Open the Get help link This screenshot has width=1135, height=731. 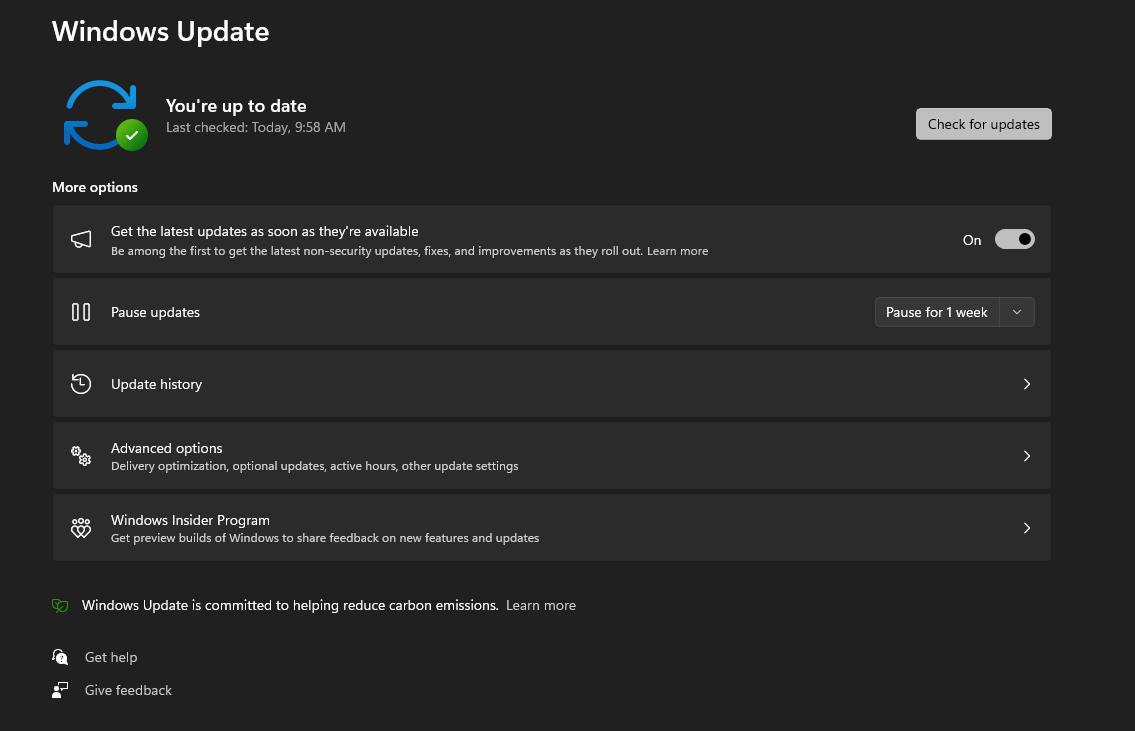(x=111, y=657)
